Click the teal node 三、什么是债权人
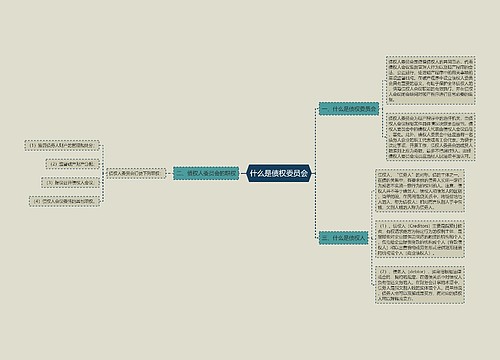The width and height of the screenshot is (500, 360). 343,238
